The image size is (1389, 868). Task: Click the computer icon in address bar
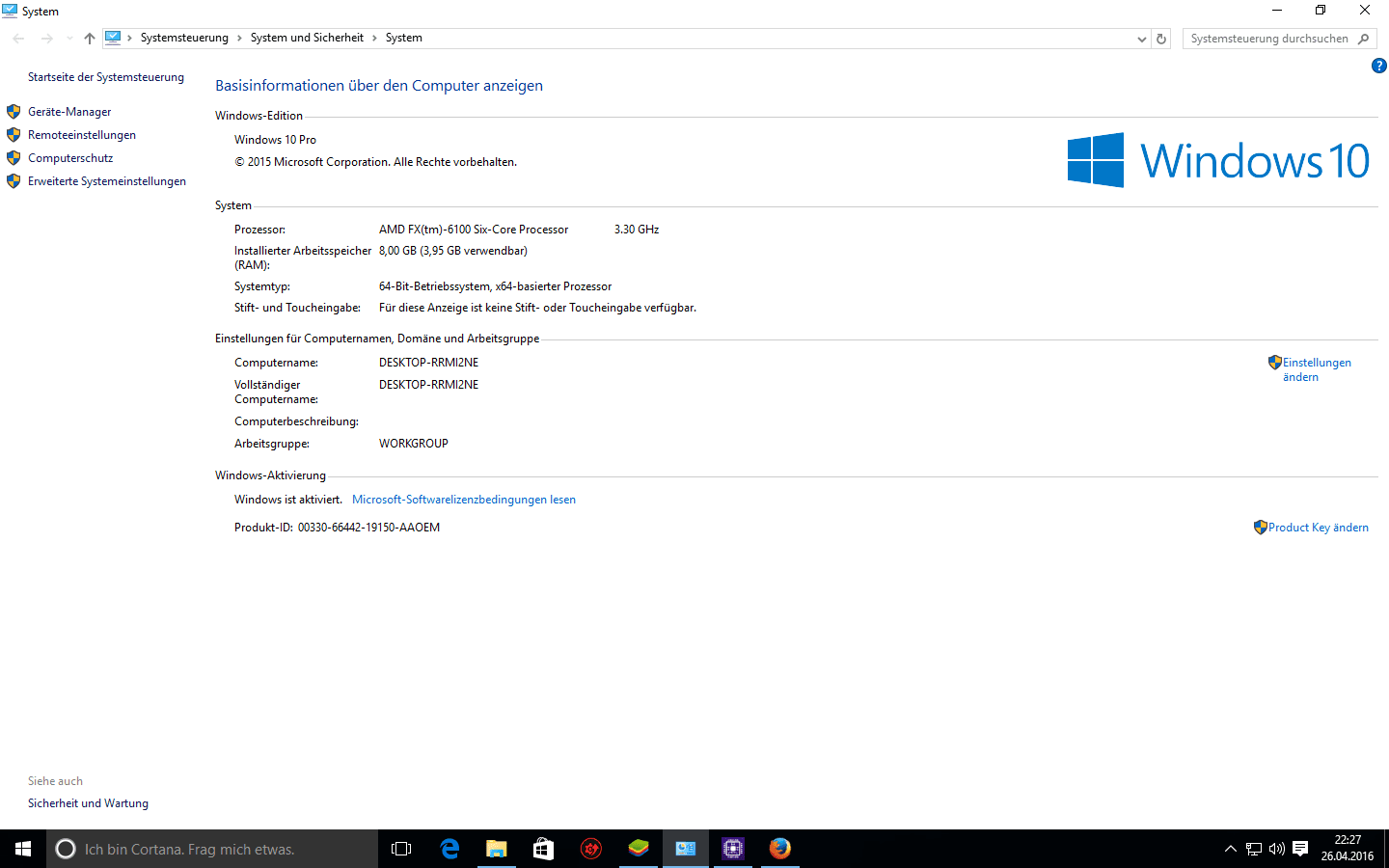coord(113,38)
